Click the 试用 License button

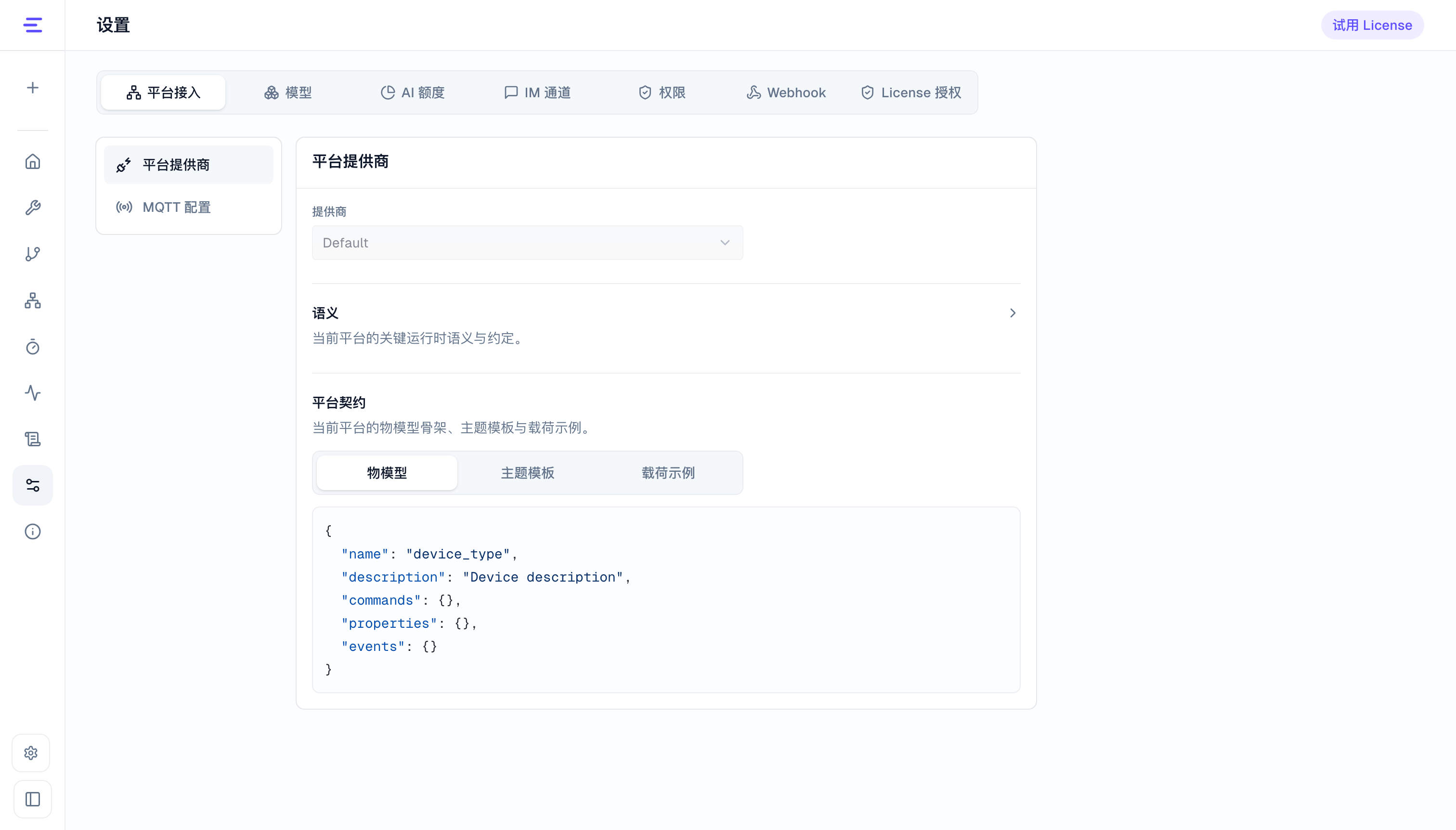click(1372, 25)
